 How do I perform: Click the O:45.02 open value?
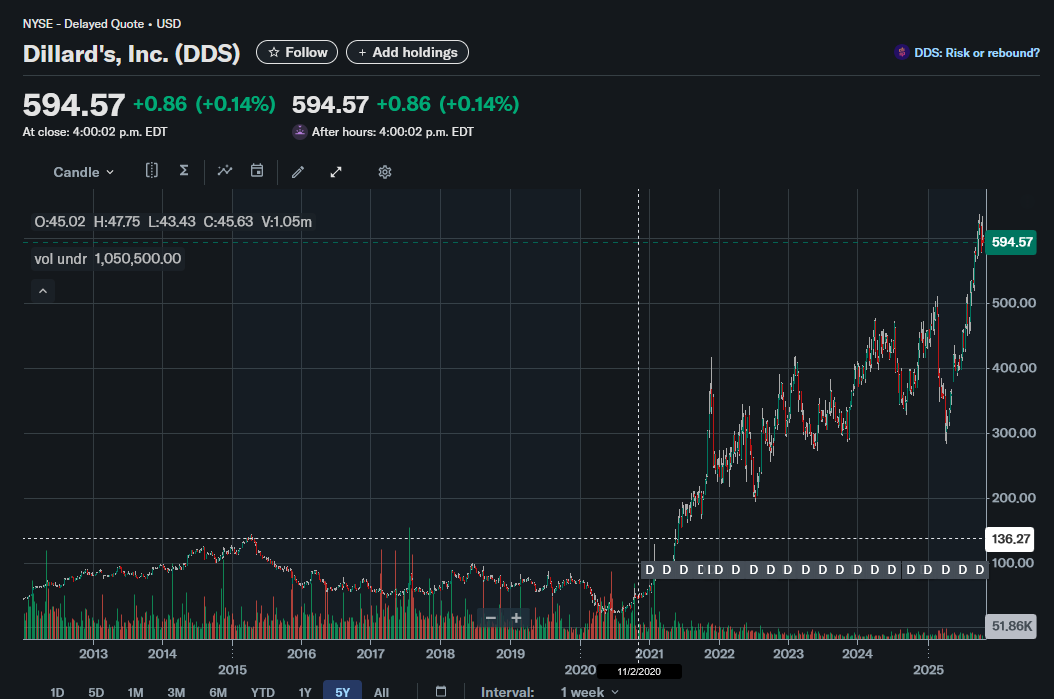(60, 222)
